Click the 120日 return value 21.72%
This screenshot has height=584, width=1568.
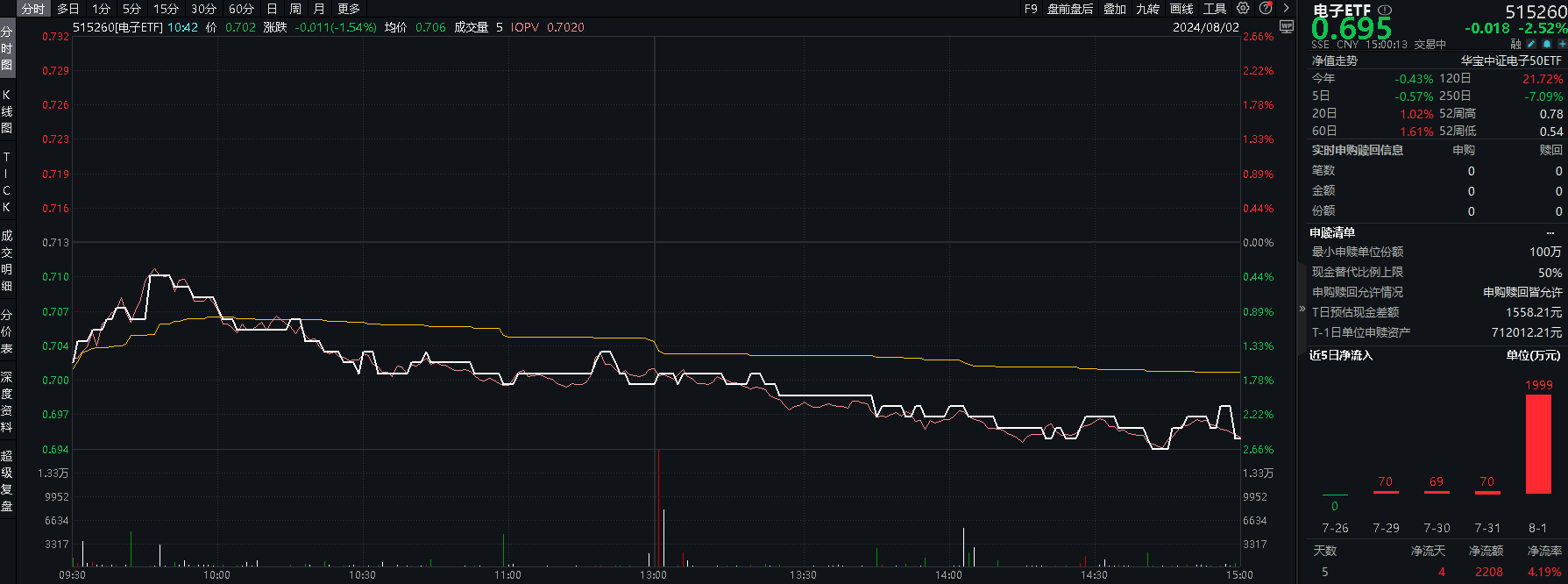[x=1543, y=79]
